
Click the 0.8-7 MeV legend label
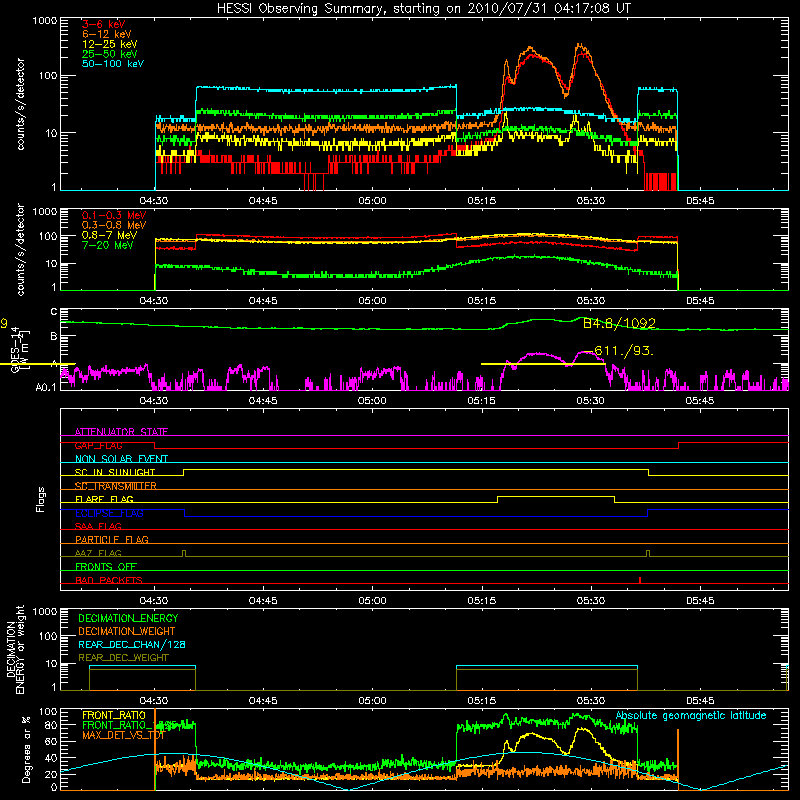click(109, 236)
